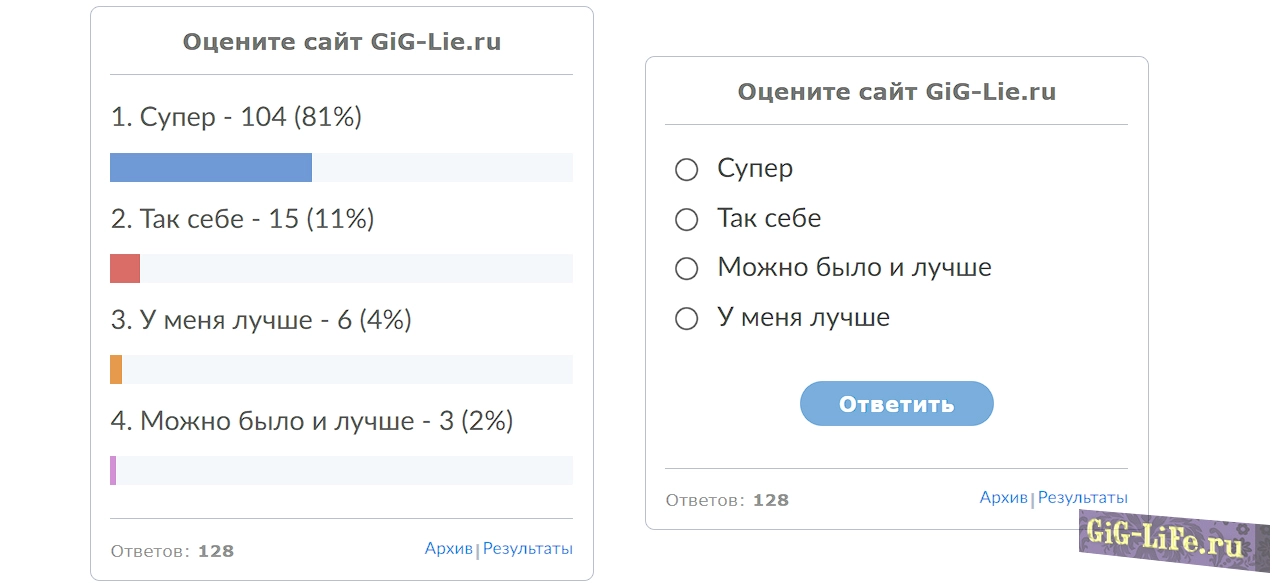Click the purple bar for "Можно было и лучше"
The height and width of the screenshot is (583, 1280).
[x=113, y=470]
